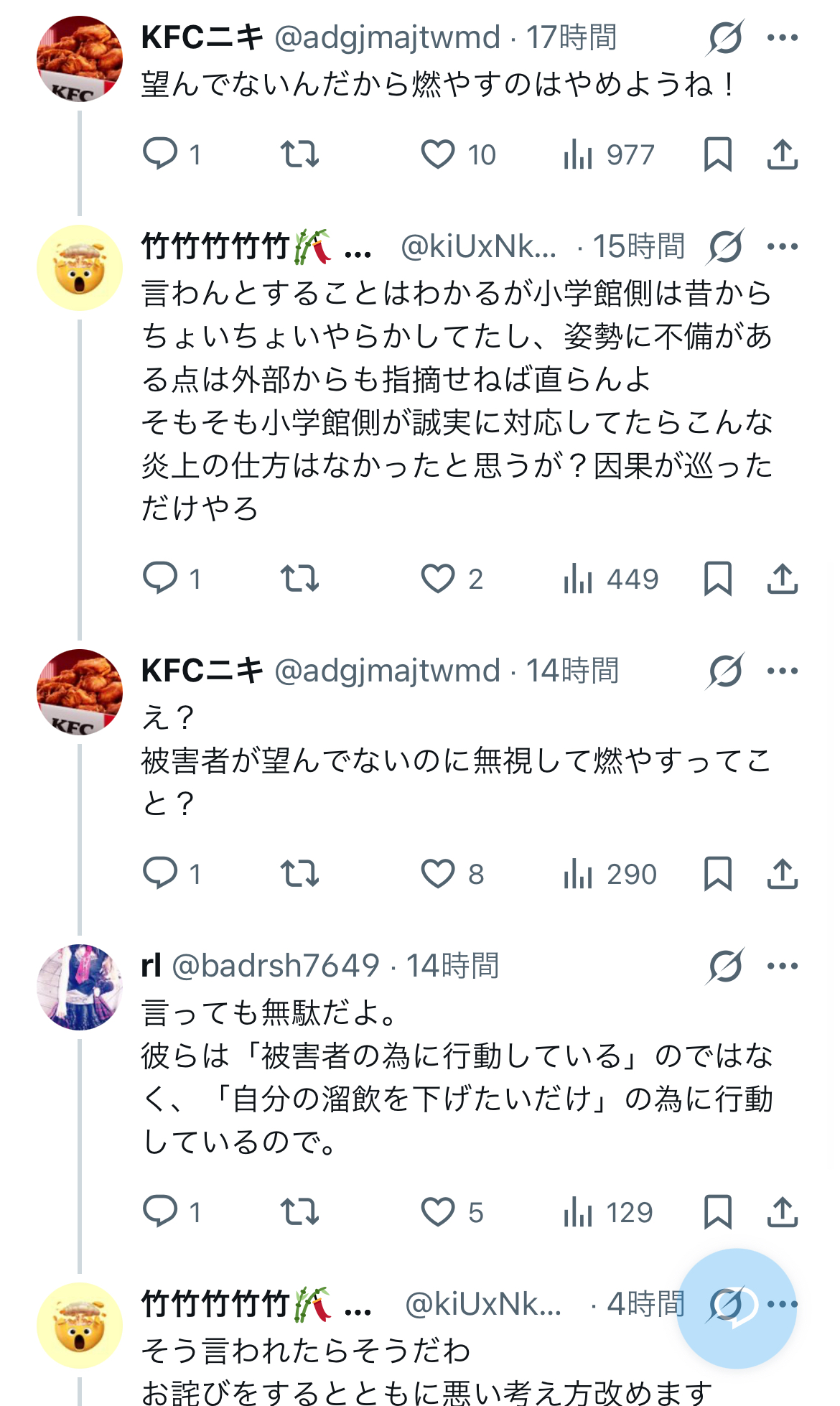Image resolution: width=840 pixels, height=1406 pixels.
Task: Open the @badrsh7649 profile handle
Action: point(276,966)
